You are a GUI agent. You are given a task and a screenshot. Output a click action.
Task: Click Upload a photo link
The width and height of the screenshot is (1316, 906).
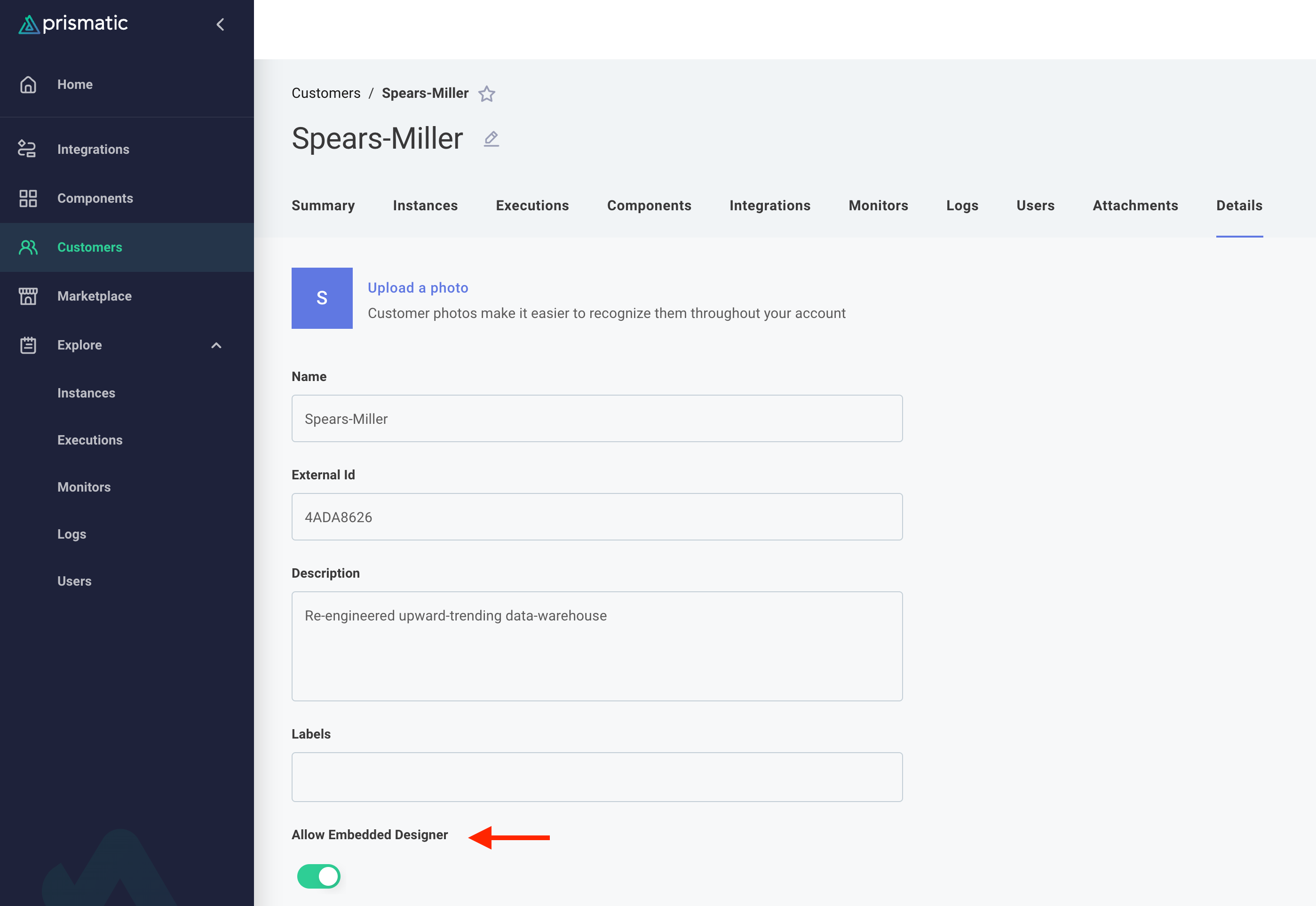tap(418, 288)
